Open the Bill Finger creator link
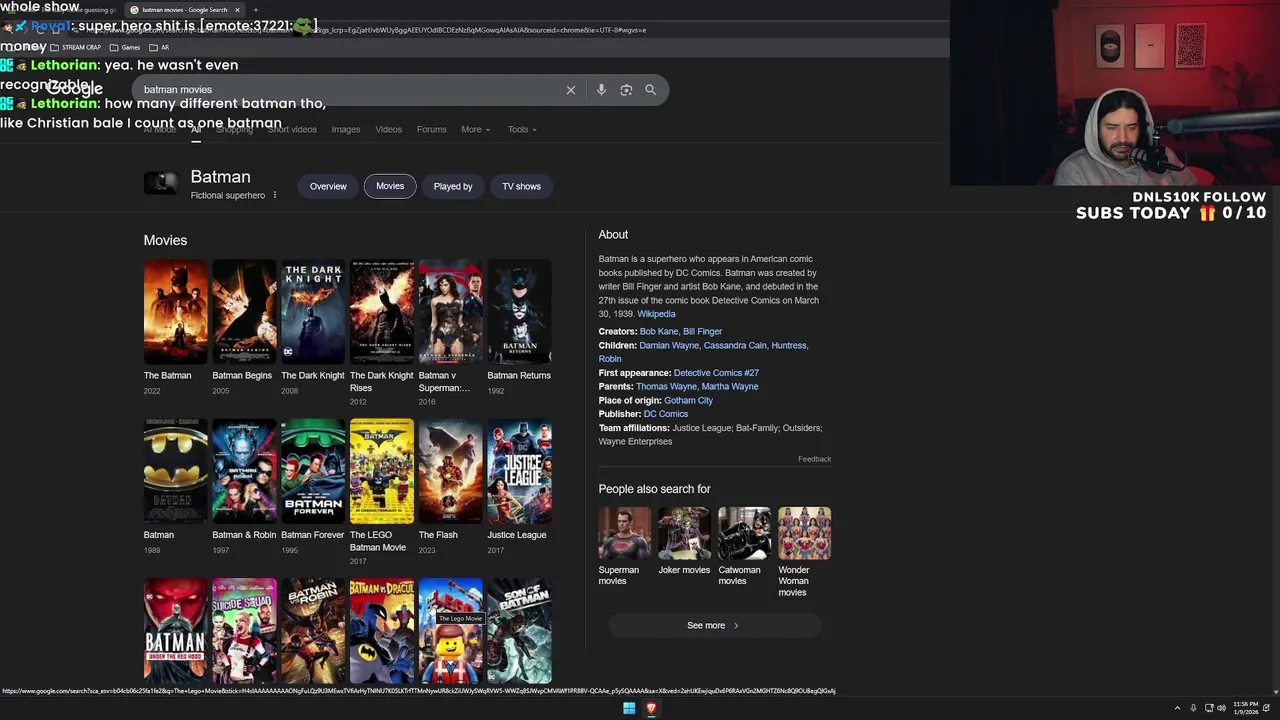Image resolution: width=1280 pixels, height=720 pixels. coord(702,332)
